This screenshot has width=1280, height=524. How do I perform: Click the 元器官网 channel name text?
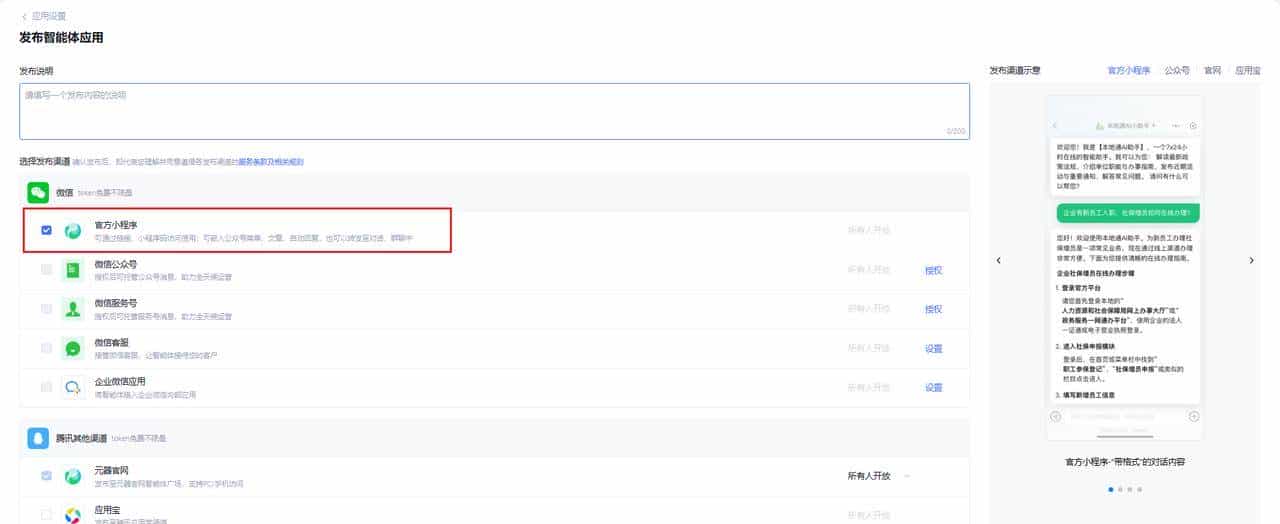click(x=111, y=470)
